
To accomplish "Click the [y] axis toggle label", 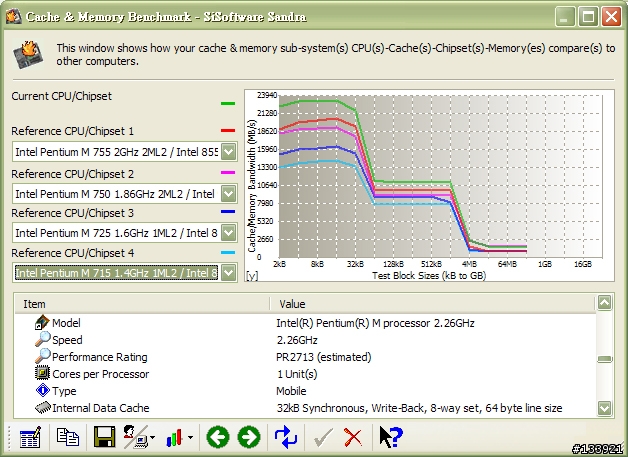I will (252, 276).
